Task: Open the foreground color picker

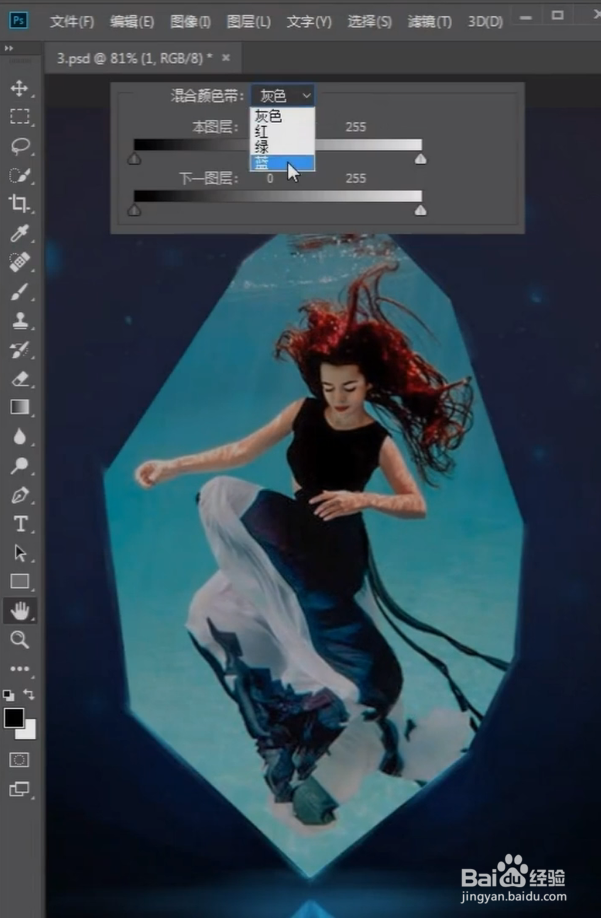Action: 13,718
